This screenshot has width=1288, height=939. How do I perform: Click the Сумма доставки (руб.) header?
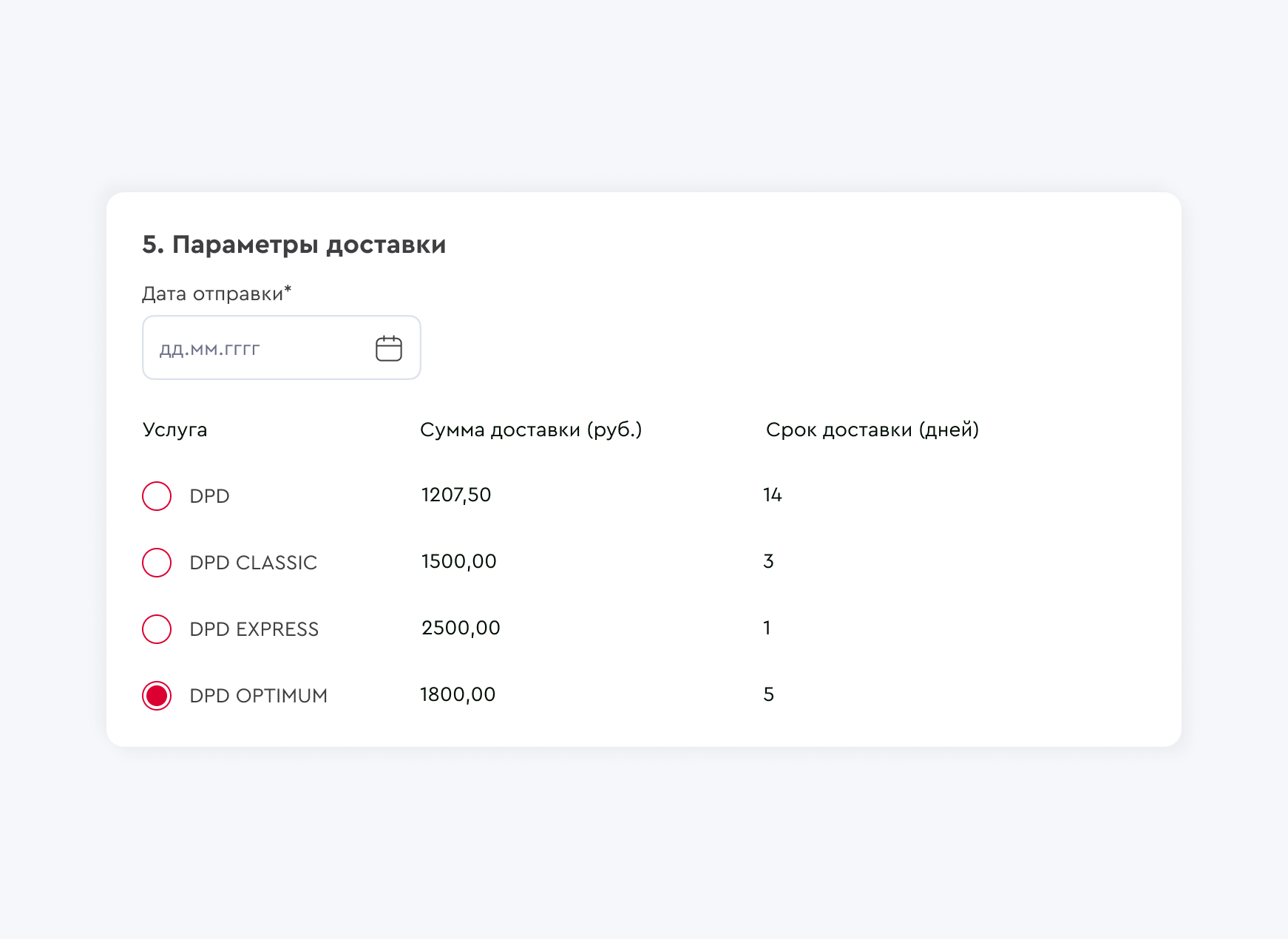click(x=531, y=430)
